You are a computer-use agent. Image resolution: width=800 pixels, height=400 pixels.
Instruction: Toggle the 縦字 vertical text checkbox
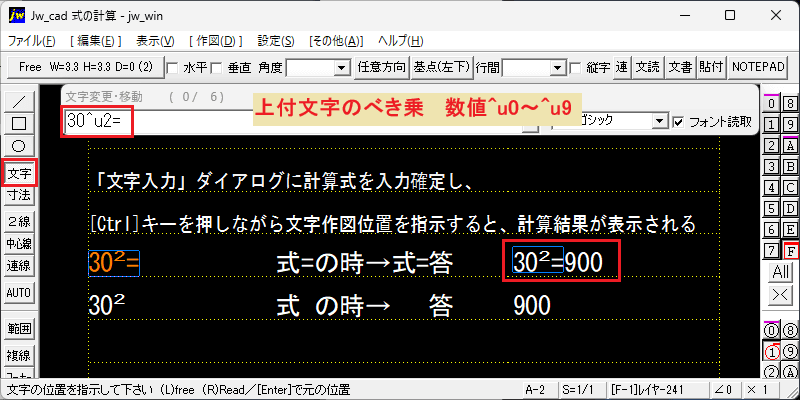[x=576, y=67]
